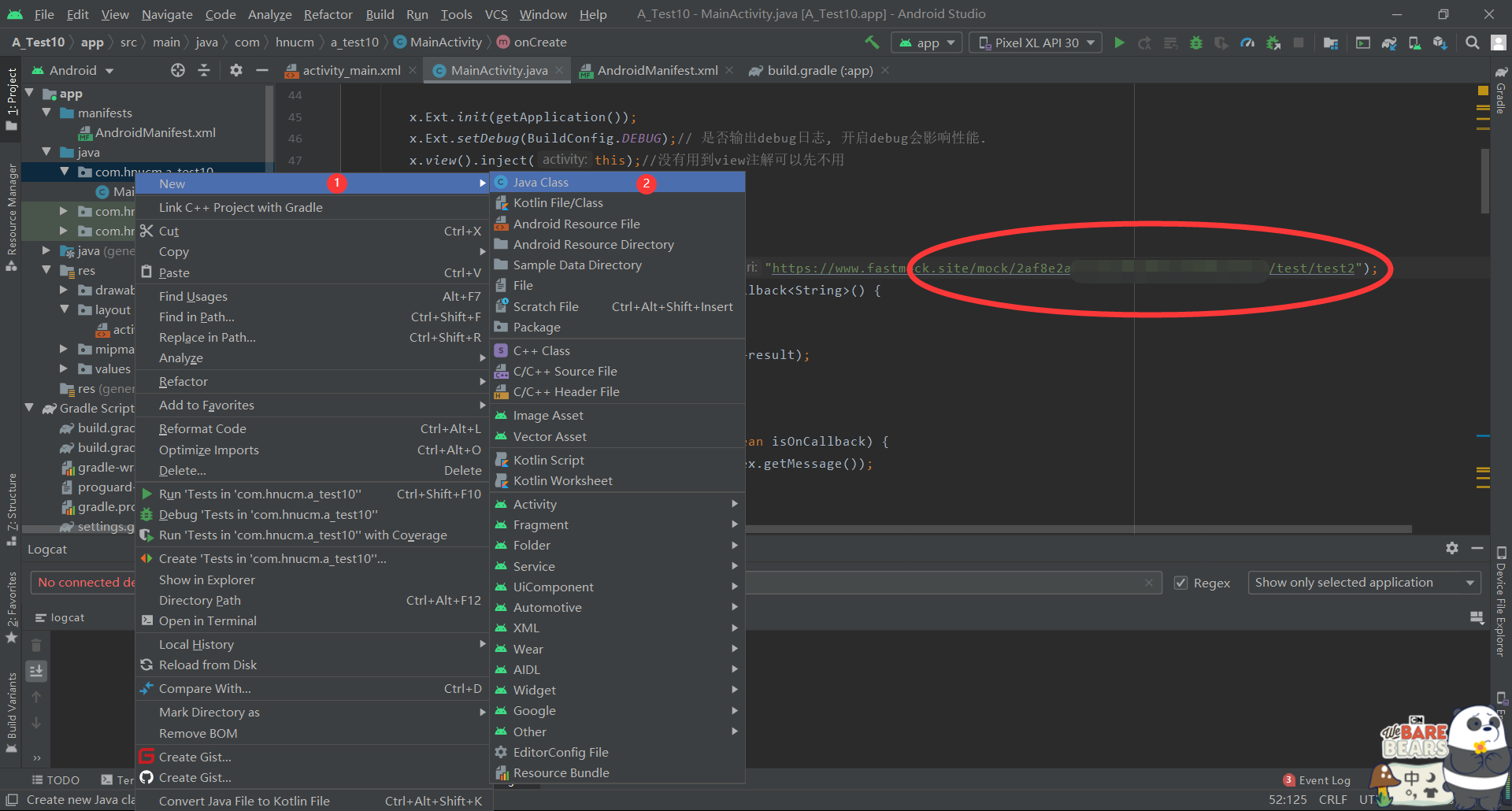Open the Gradle side panel

[1501, 89]
